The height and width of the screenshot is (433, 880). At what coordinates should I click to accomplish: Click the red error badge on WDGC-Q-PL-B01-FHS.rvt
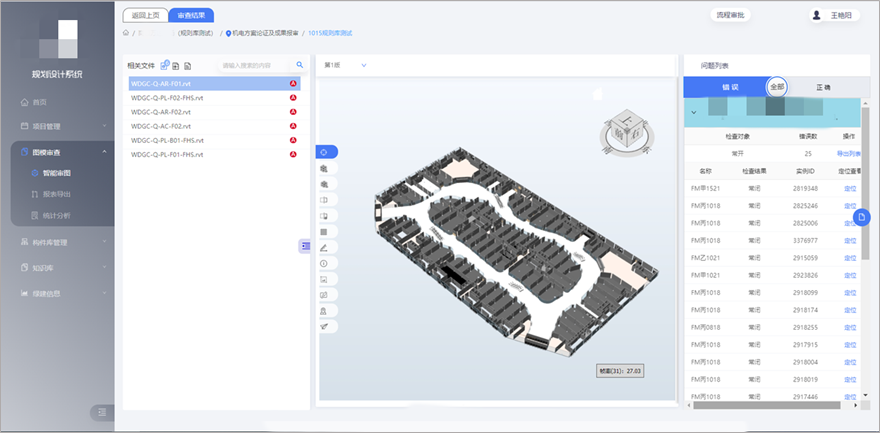tap(293, 140)
